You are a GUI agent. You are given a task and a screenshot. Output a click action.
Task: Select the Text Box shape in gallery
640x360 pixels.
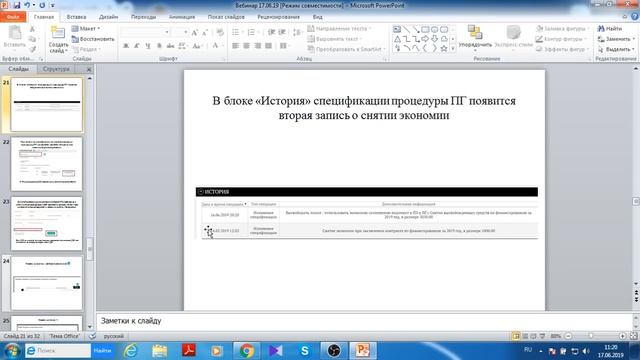point(397,29)
